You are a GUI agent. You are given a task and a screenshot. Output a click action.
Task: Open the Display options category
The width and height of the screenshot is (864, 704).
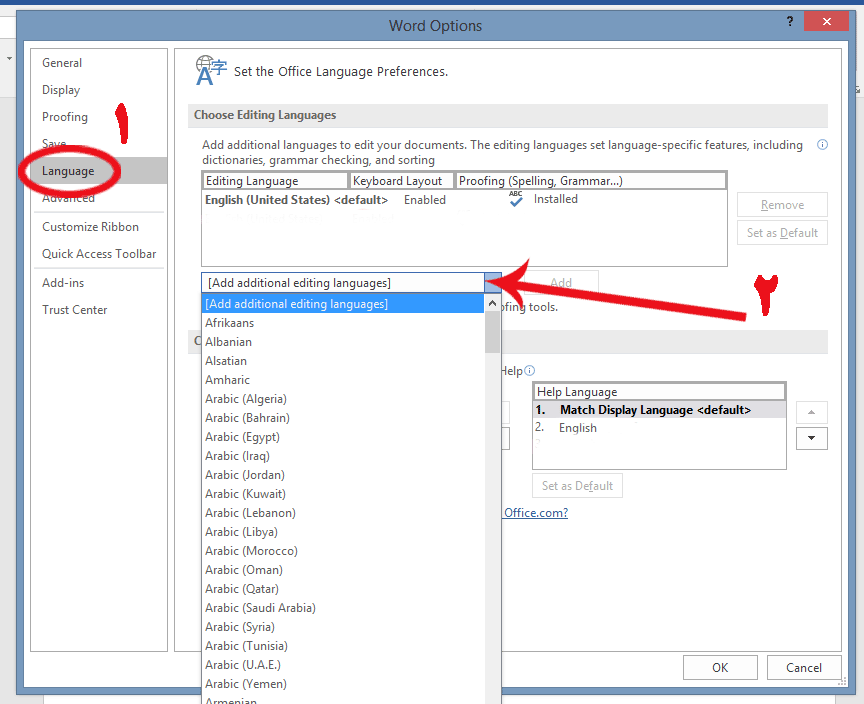coord(61,90)
